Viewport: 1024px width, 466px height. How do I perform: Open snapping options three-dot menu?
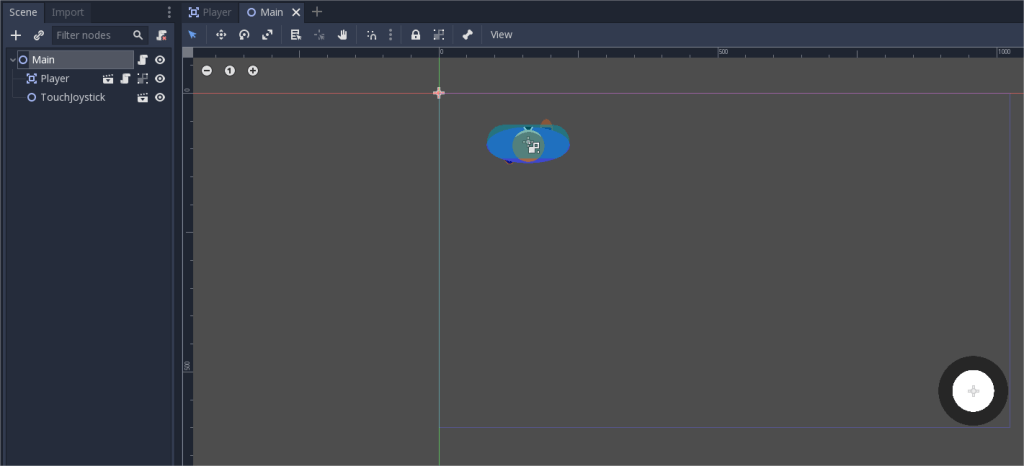point(390,35)
